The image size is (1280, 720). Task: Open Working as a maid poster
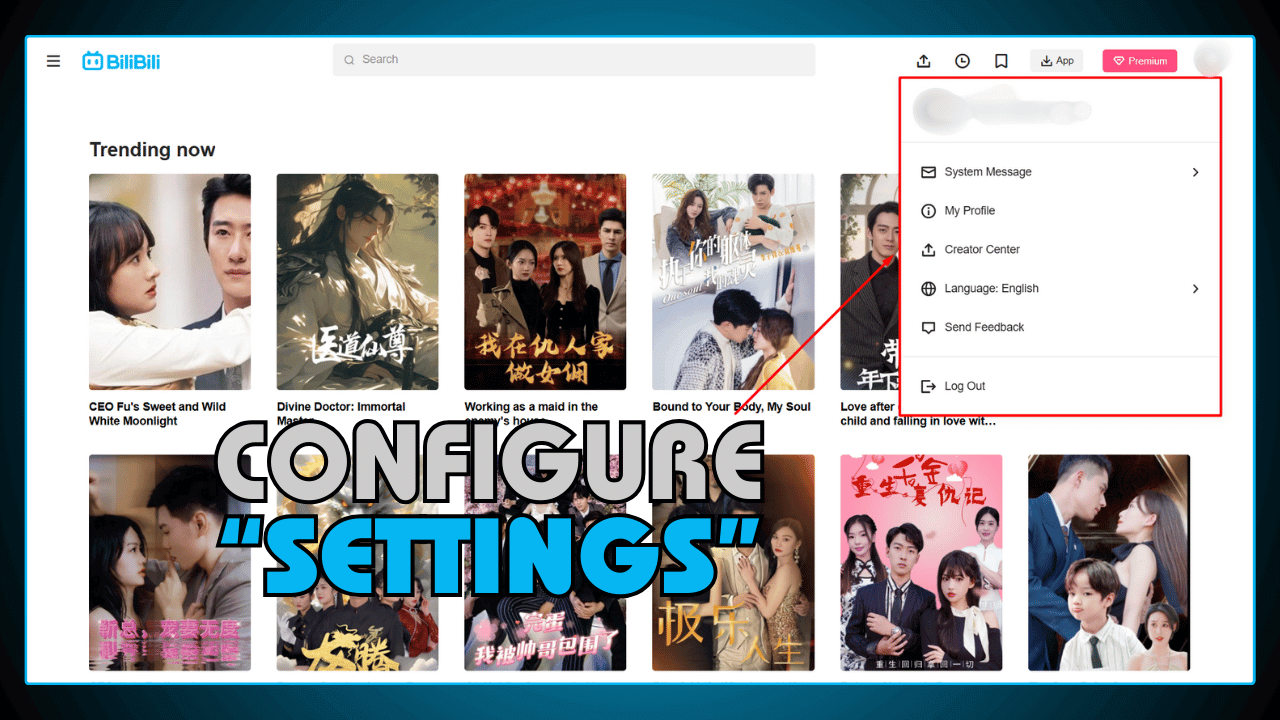(x=545, y=282)
